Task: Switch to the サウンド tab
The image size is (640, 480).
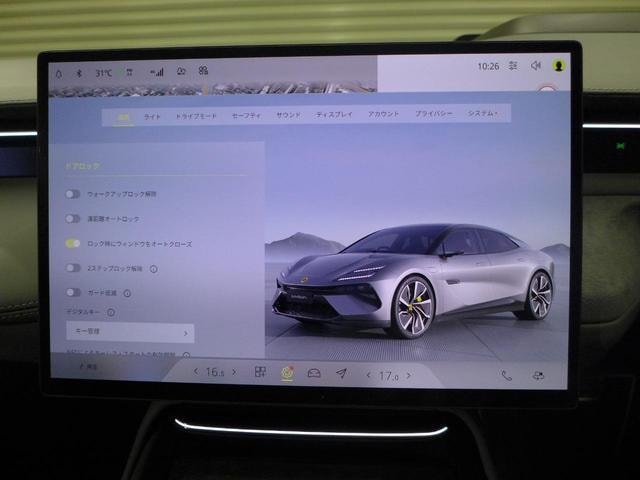Action: point(288,116)
